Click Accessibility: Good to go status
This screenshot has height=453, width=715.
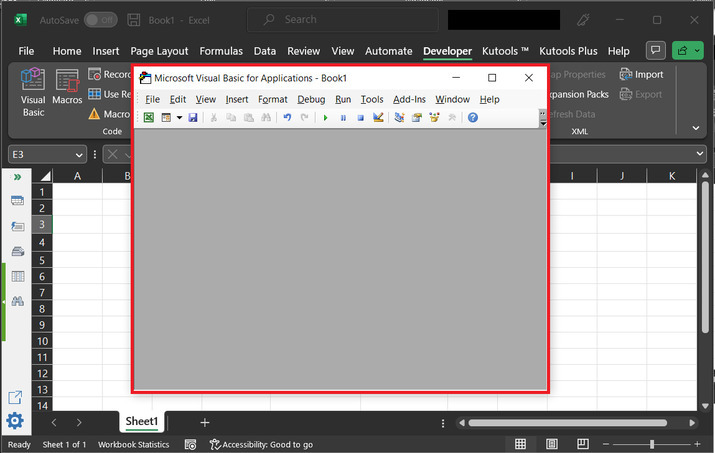pos(261,445)
